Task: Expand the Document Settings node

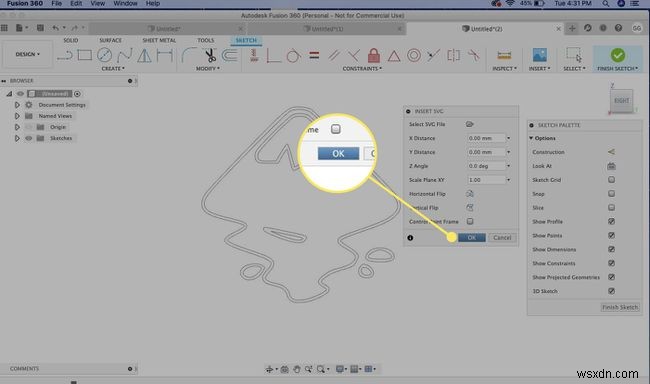Action: [x=17, y=105]
